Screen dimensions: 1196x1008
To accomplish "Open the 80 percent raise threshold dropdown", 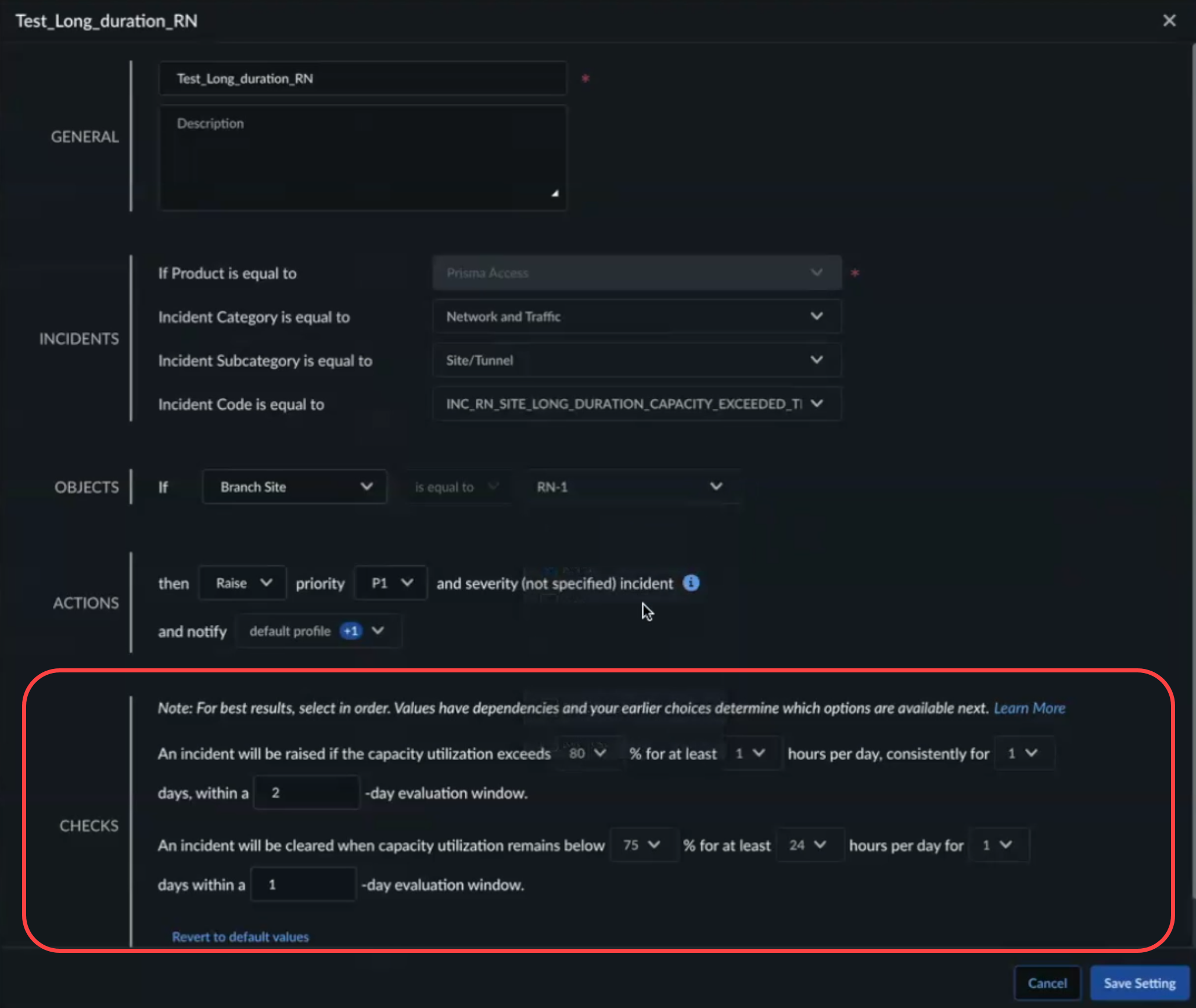I will pyautogui.click(x=587, y=753).
